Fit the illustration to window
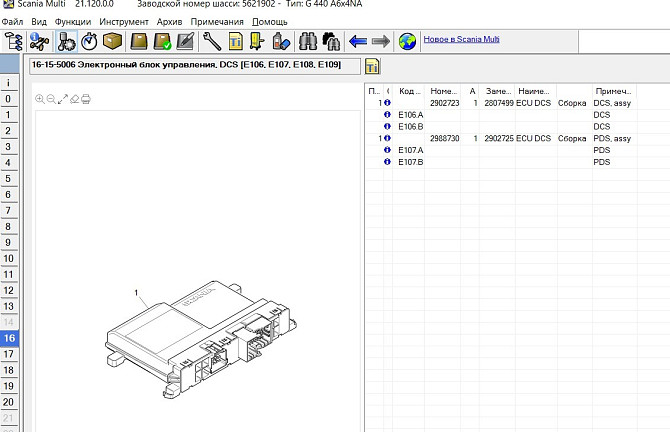670x432 pixels. coord(63,99)
